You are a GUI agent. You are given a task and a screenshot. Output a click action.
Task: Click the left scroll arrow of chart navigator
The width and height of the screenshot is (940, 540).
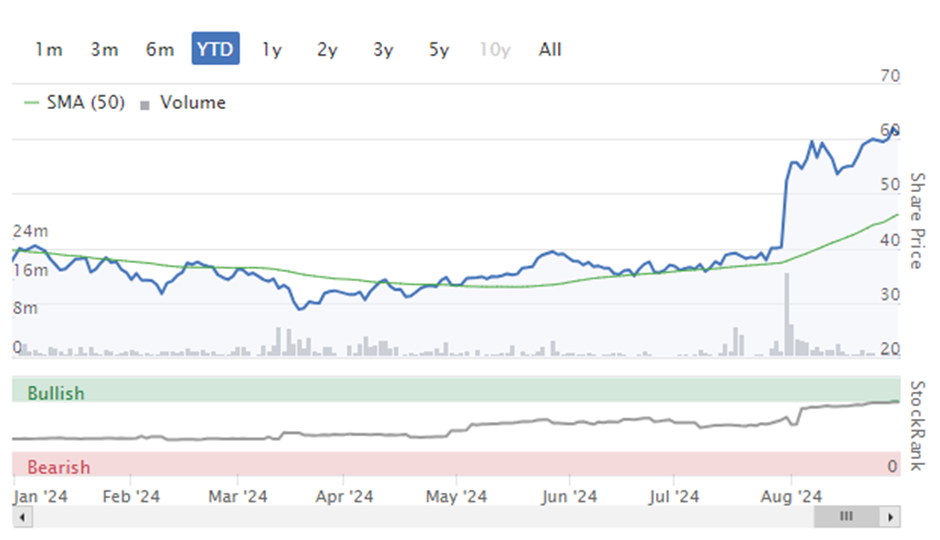(22, 517)
